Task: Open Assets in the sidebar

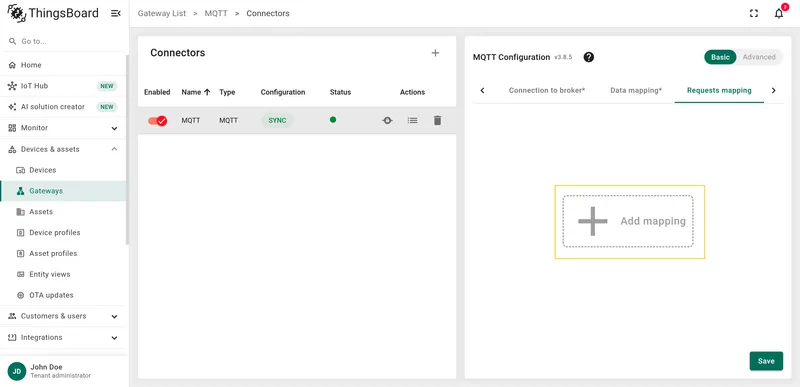Action: (62, 212)
